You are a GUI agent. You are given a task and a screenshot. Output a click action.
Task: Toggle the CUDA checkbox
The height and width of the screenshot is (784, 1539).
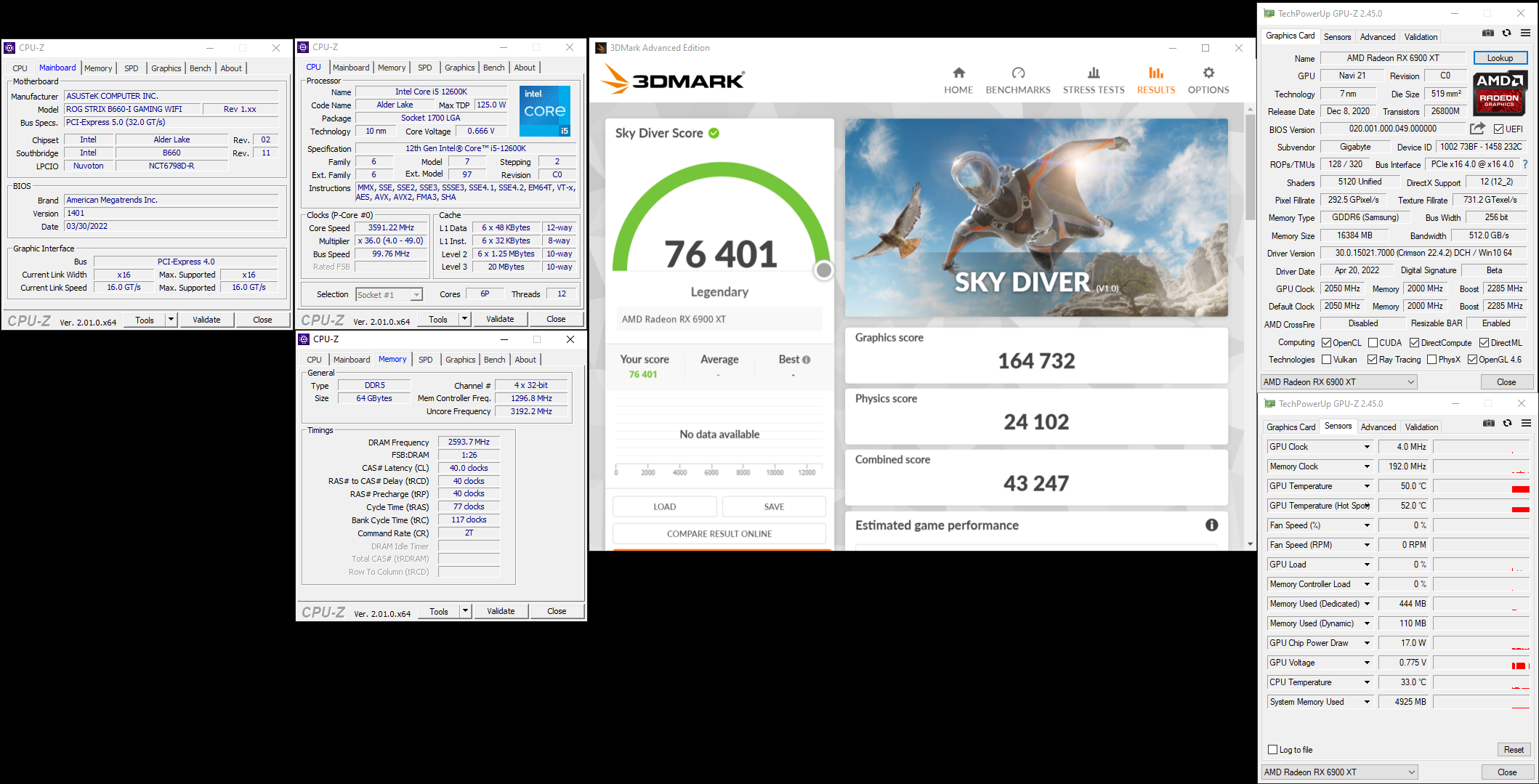click(1373, 343)
